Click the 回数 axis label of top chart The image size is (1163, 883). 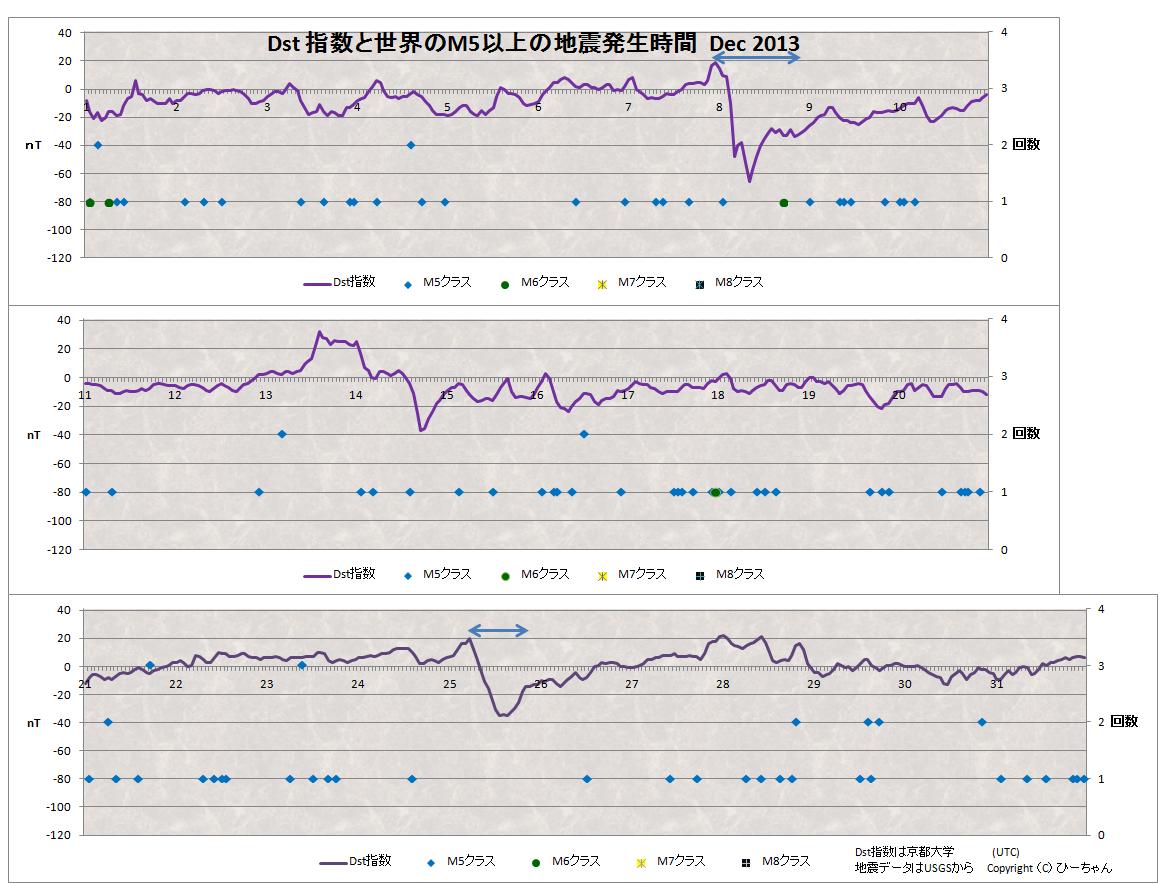1026,145
